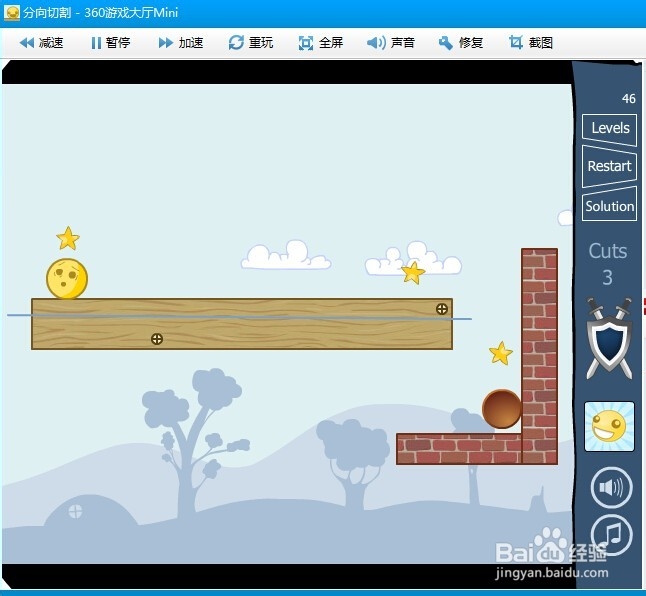Viewport: 646px width, 596px height.
Task: Click the screw at plank's lower left
Action: pos(157,339)
